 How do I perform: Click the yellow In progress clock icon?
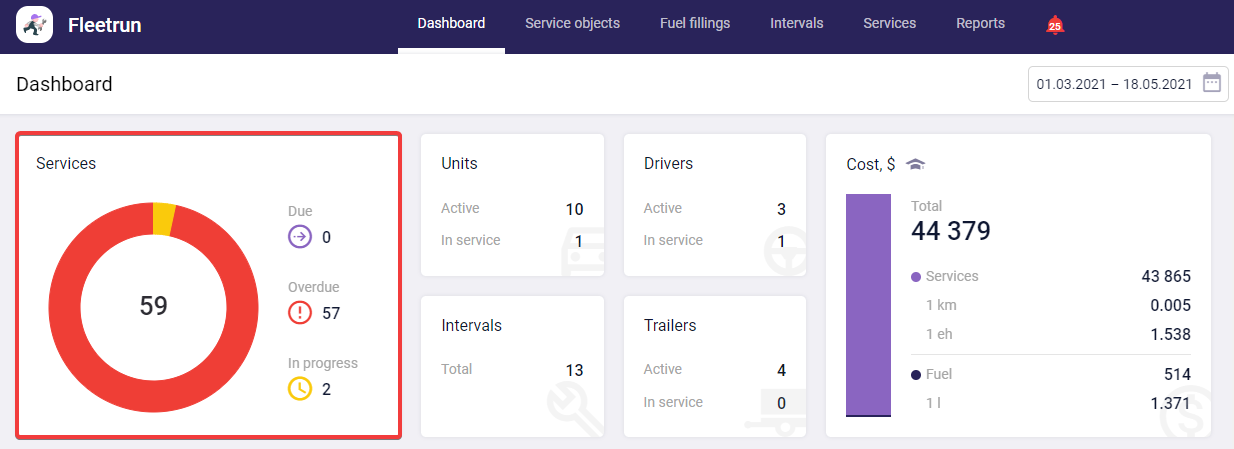point(300,389)
